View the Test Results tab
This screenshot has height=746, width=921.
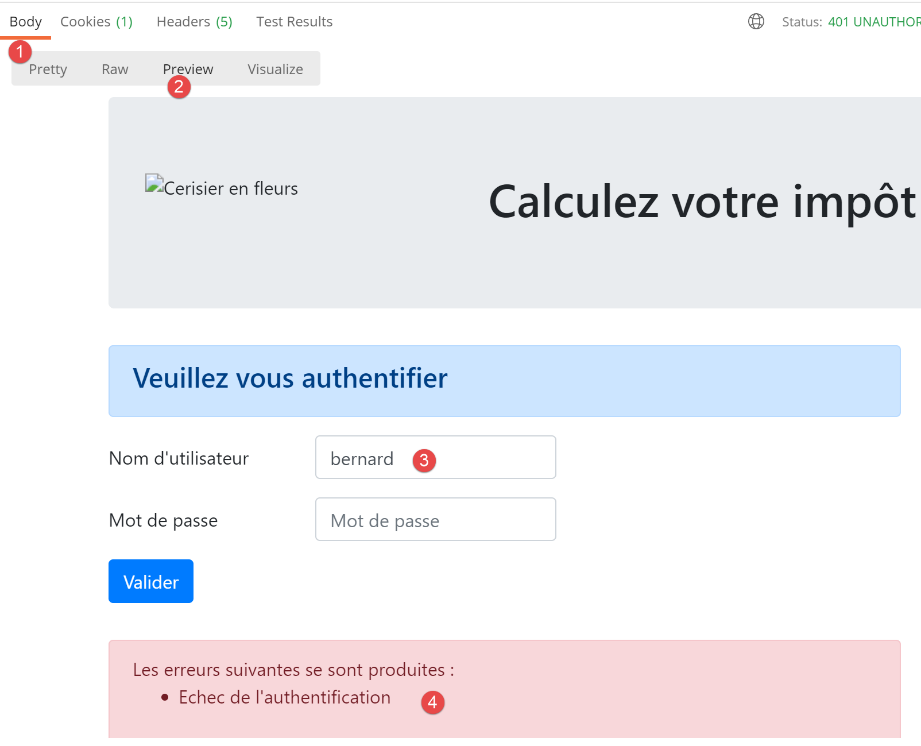pyautogui.click(x=294, y=21)
